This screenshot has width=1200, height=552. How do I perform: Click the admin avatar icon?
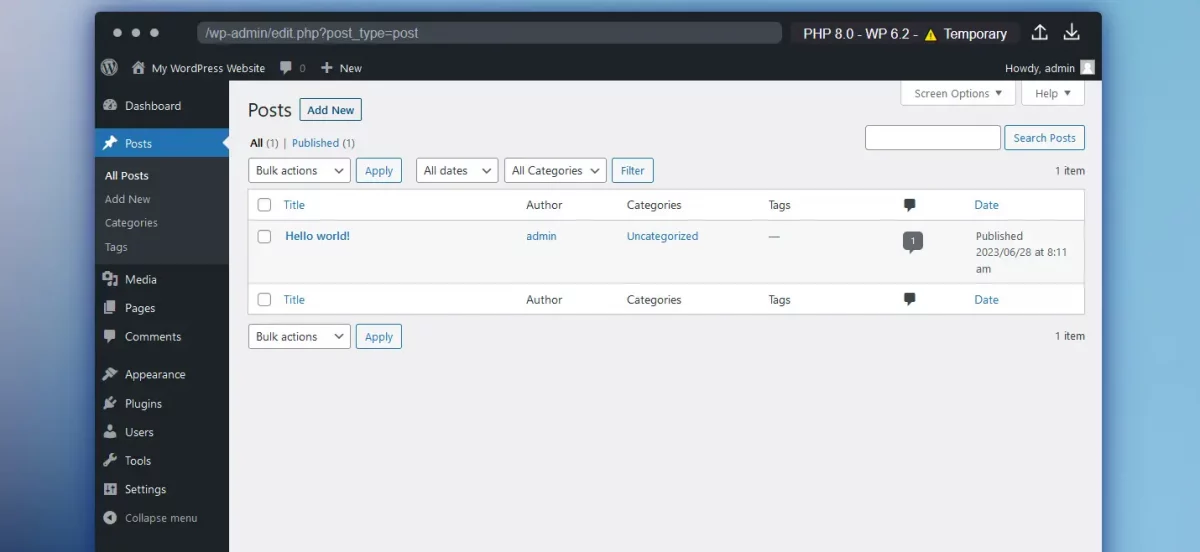click(x=1087, y=68)
